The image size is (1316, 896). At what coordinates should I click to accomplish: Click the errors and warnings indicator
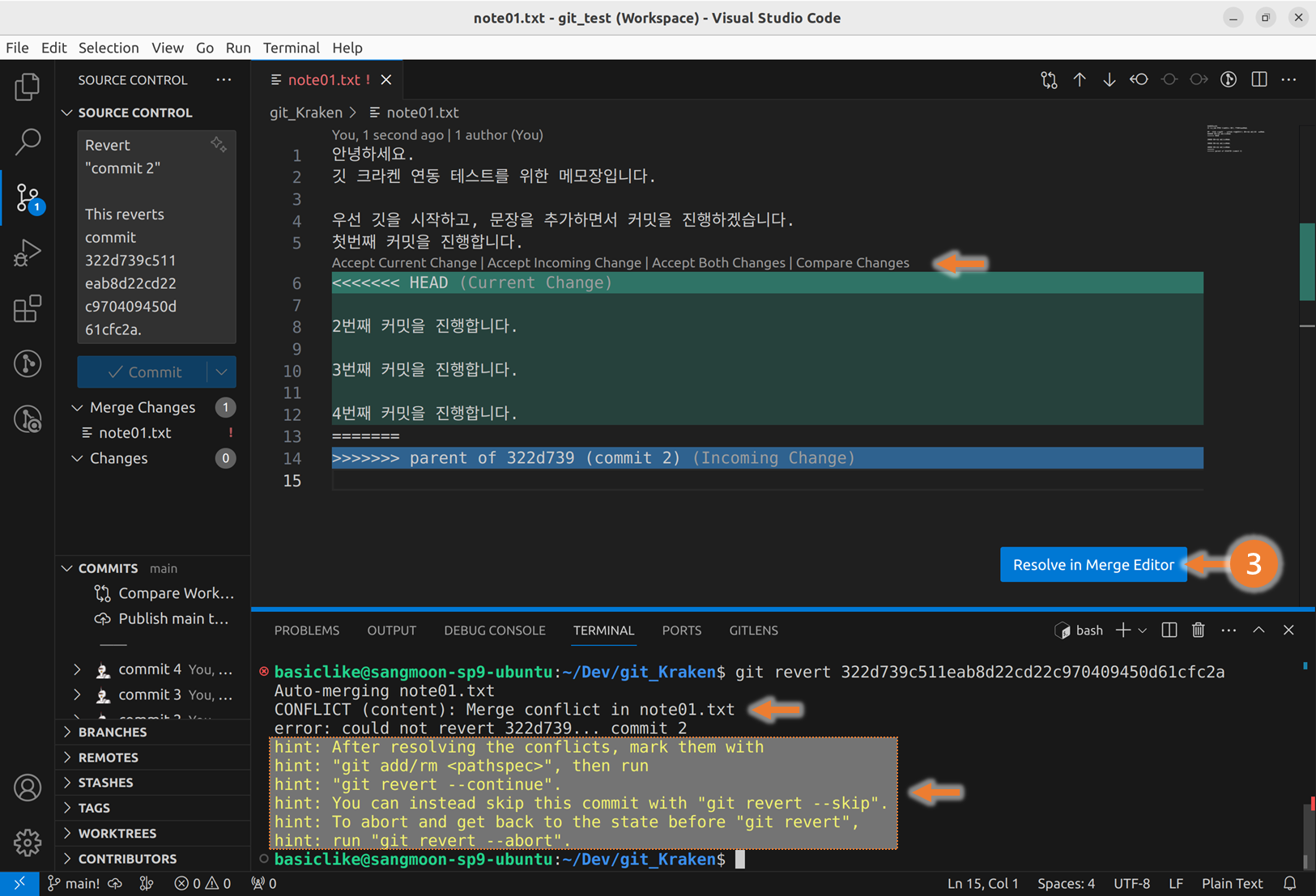coord(202,884)
